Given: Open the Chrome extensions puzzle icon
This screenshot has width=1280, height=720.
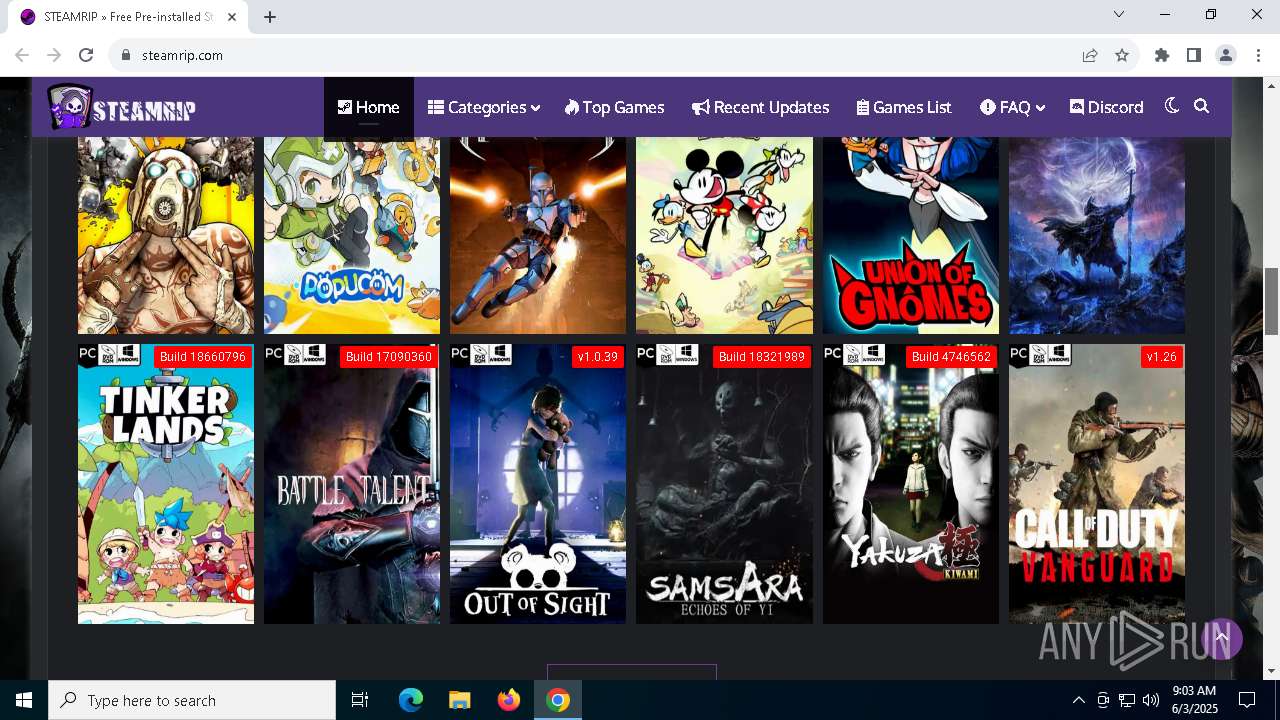Looking at the screenshot, I should click(x=1162, y=55).
